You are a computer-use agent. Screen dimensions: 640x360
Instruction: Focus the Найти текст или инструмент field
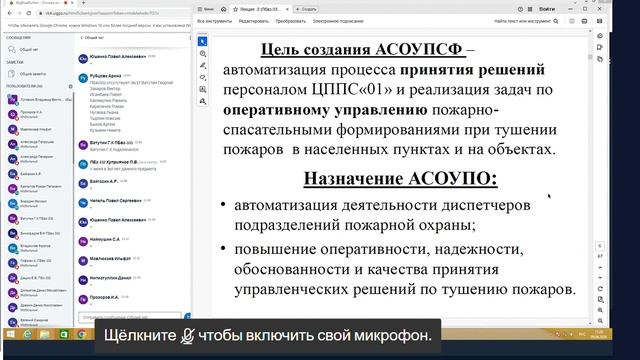coord(522,21)
